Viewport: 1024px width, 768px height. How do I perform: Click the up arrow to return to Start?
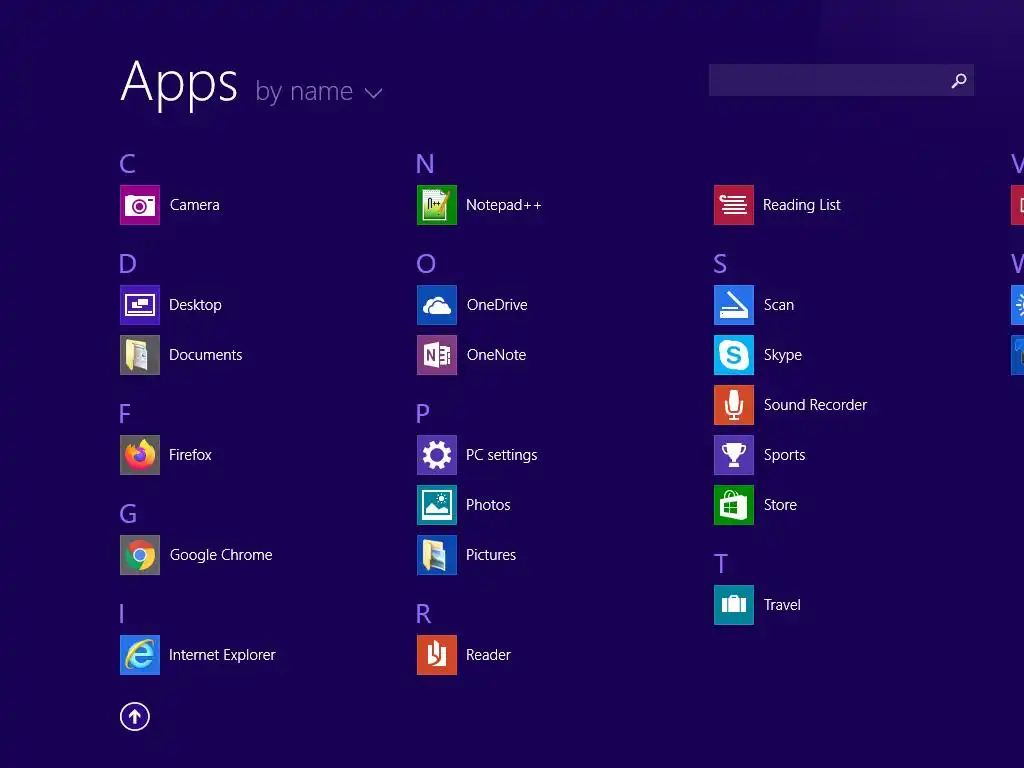click(x=135, y=716)
